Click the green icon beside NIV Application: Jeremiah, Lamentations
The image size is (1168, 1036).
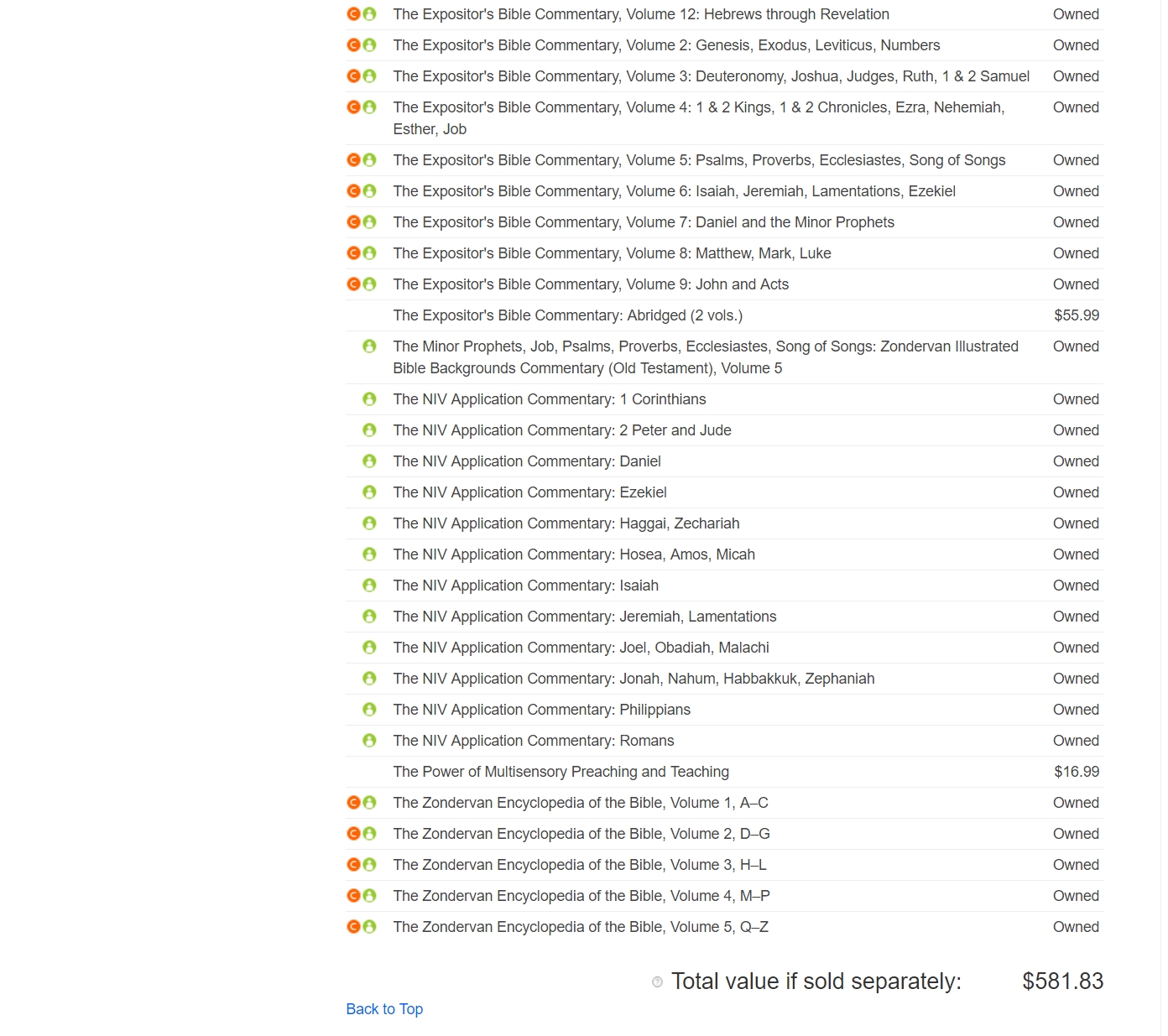click(x=369, y=617)
